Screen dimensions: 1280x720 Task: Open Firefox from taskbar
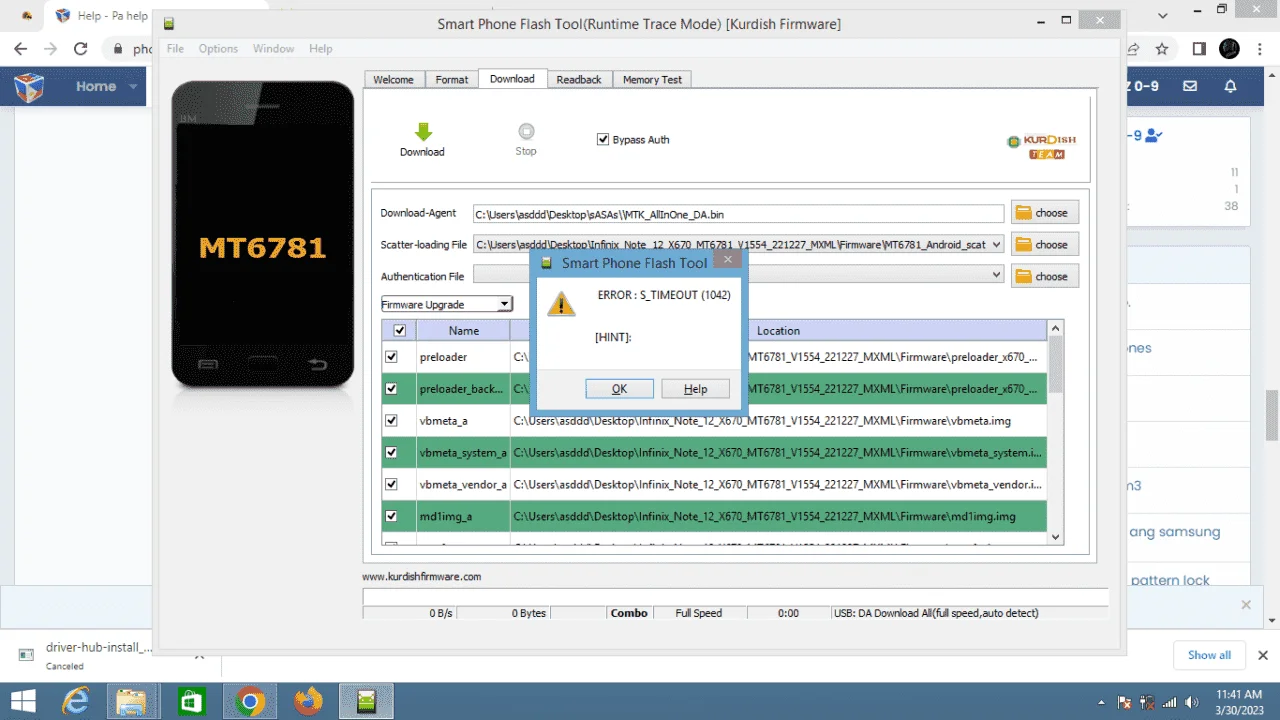[309, 701]
